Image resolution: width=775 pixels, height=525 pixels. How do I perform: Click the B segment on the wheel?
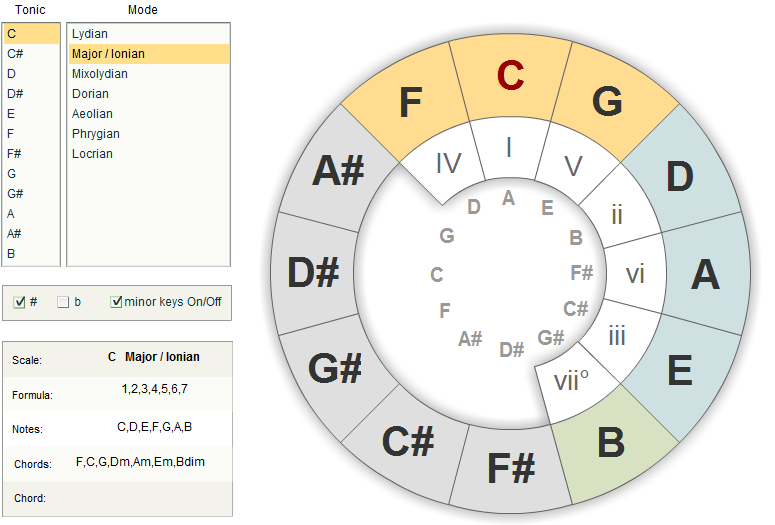[x=613, y=441]
